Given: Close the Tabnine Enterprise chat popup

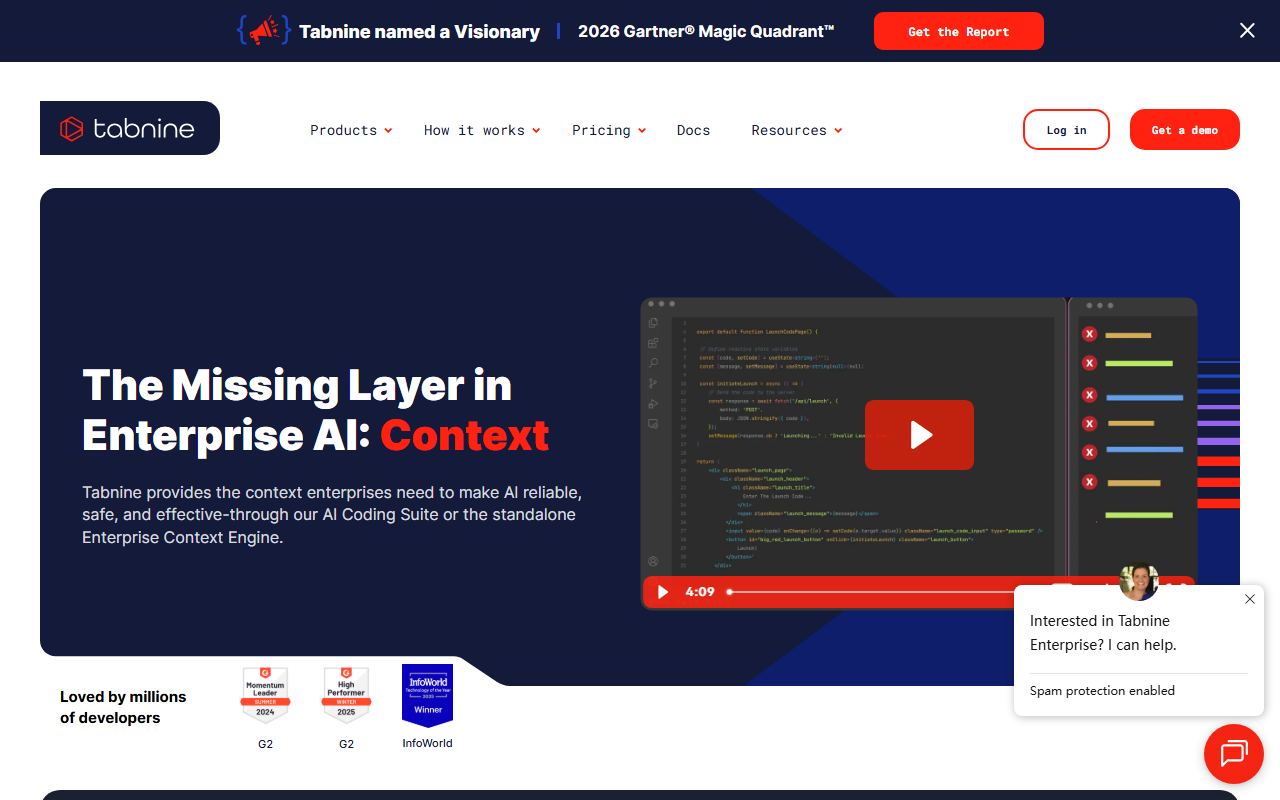Looking at the screenshot, I should [1249, 599].
